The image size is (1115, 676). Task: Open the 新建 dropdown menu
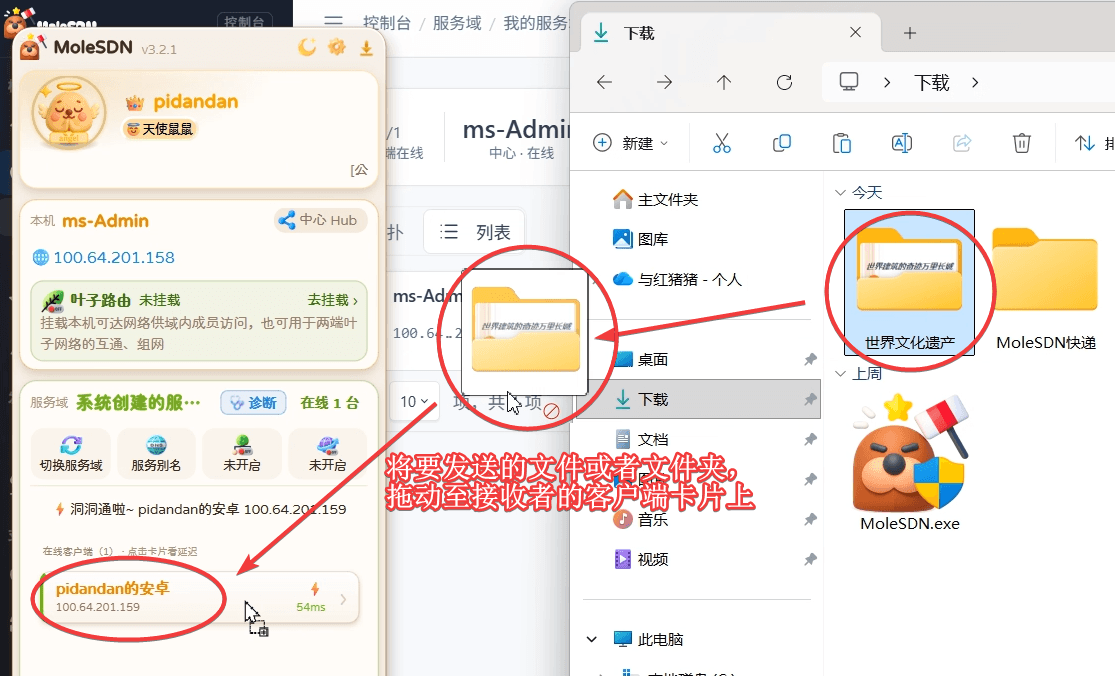[x=631, y=143]
